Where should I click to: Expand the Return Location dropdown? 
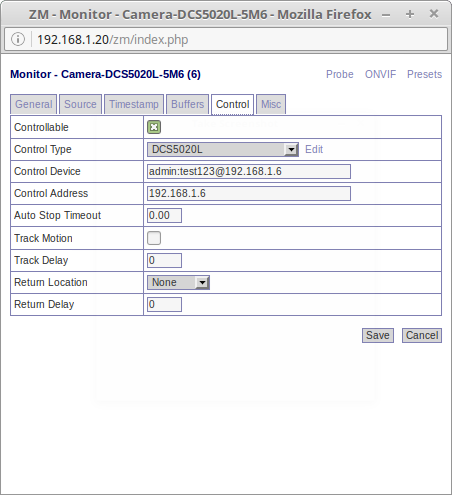tap(178, 282)
